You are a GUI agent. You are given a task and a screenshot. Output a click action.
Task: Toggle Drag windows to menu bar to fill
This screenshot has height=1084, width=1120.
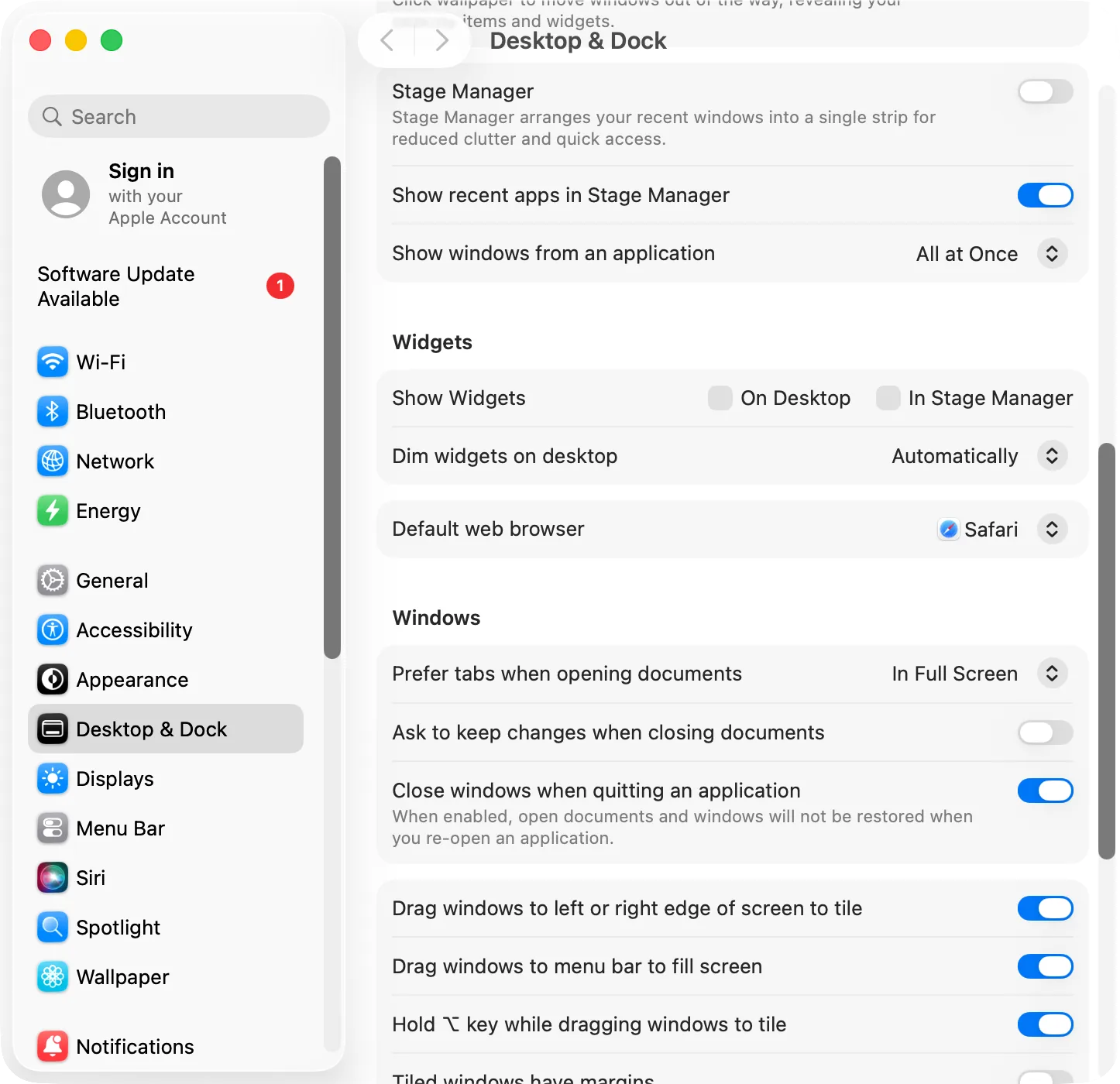1046,966
